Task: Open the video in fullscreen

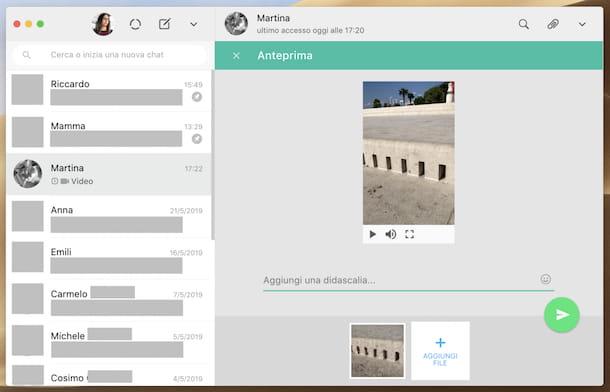Action: [409, 234]
